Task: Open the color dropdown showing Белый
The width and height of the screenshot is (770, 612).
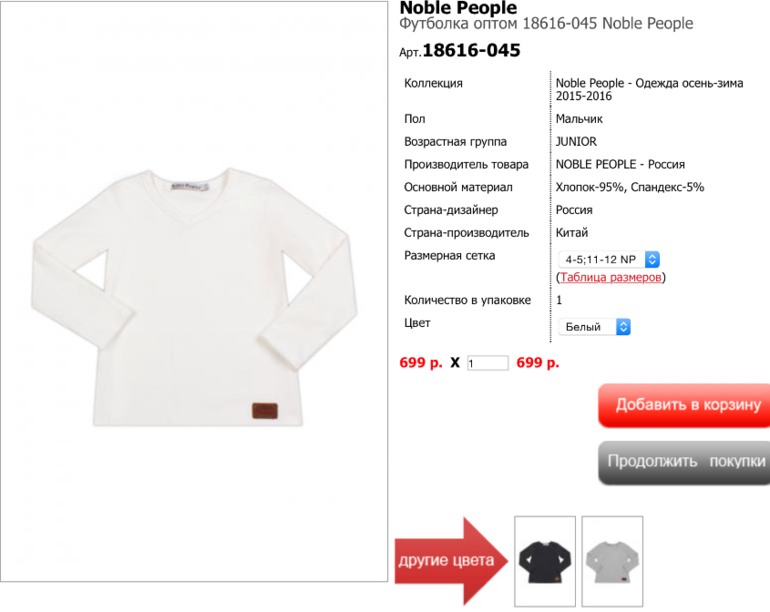Action: click(x=594, y=327)
